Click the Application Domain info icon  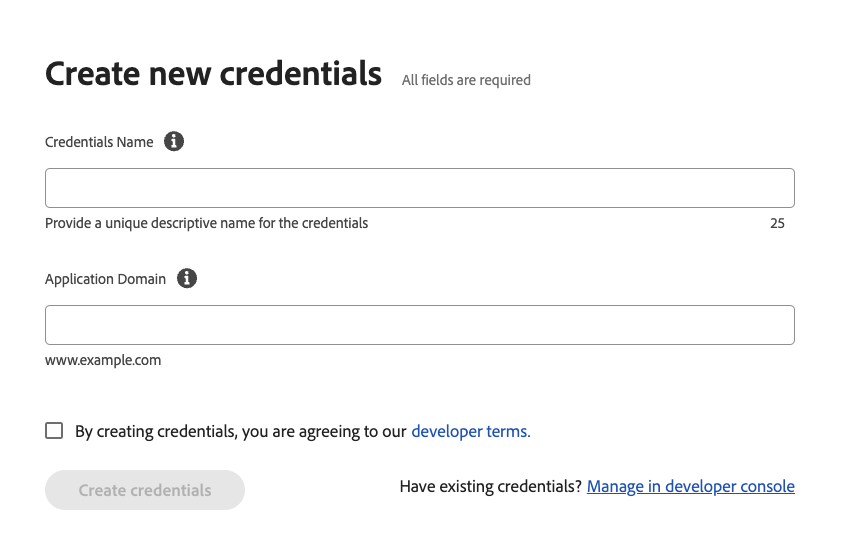click(x=187, y=278)
